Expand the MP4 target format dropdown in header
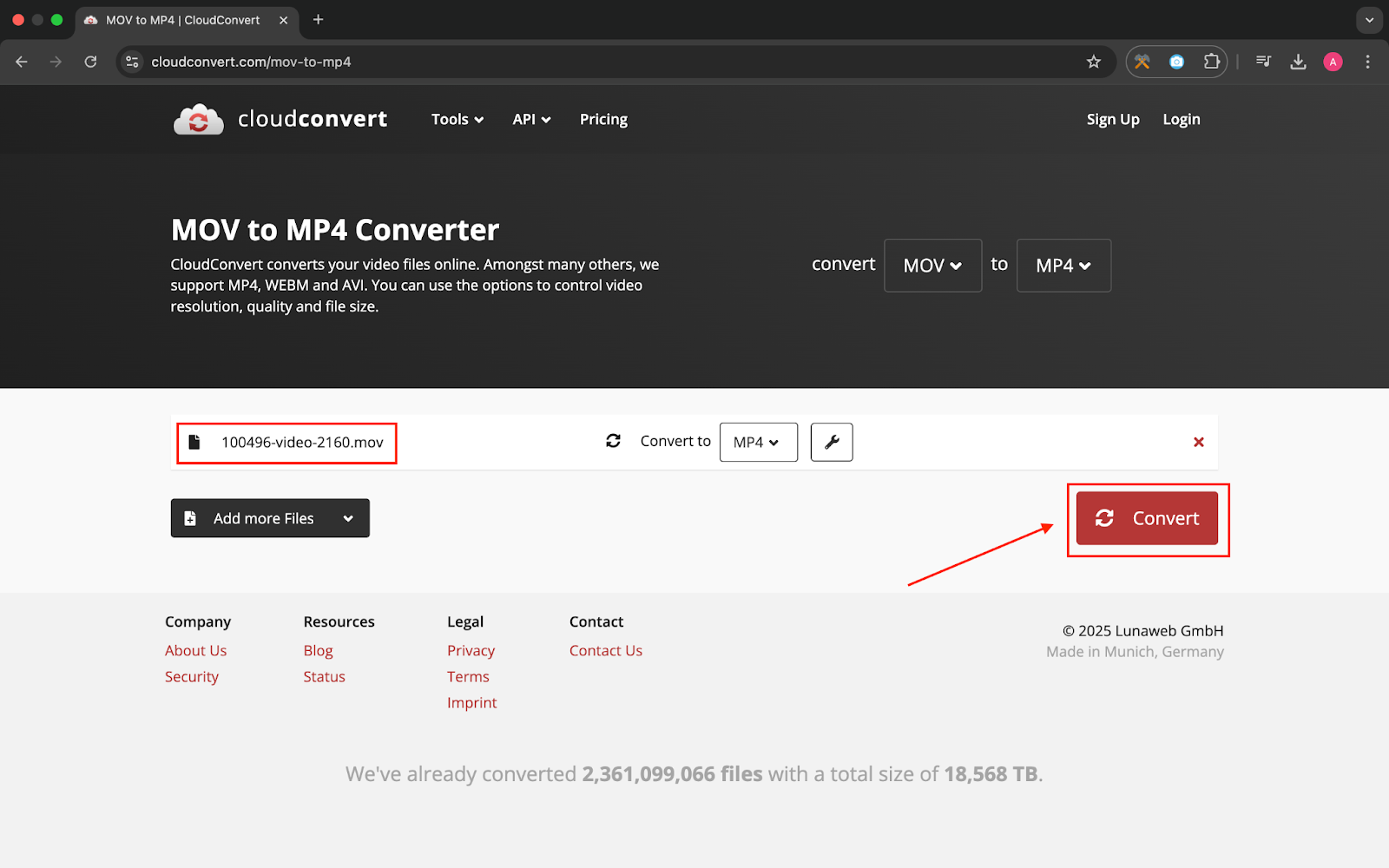 pos(1063,266)
